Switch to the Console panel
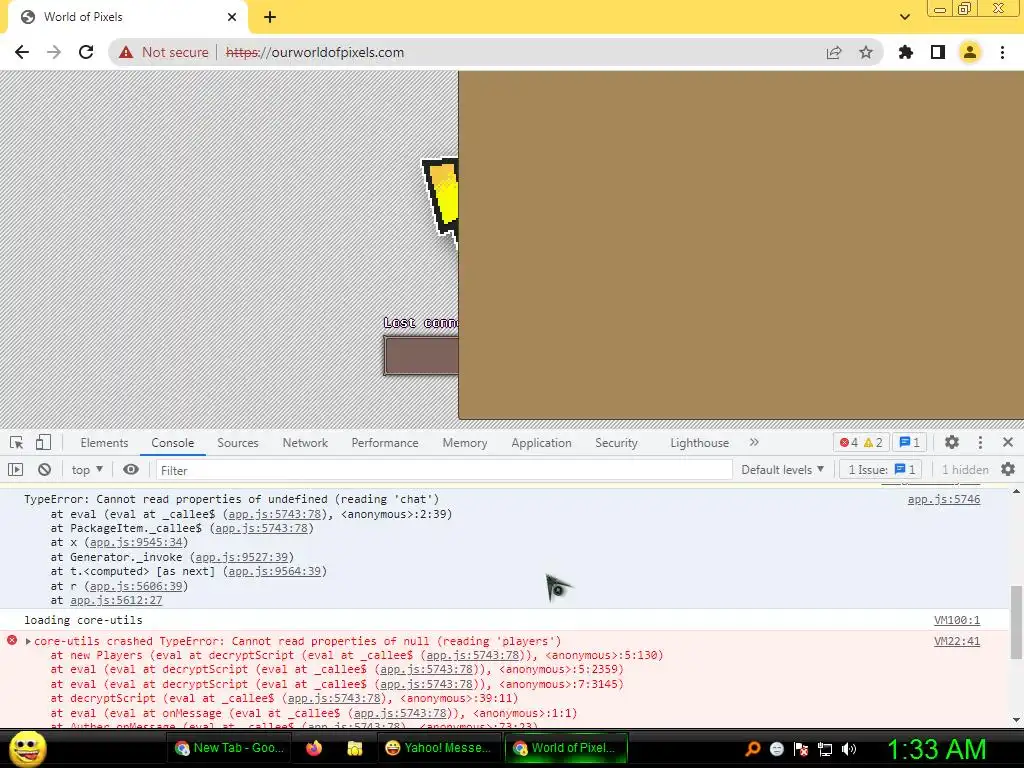This screenshot has height=768, width=1024. click(x=172, y=443)
